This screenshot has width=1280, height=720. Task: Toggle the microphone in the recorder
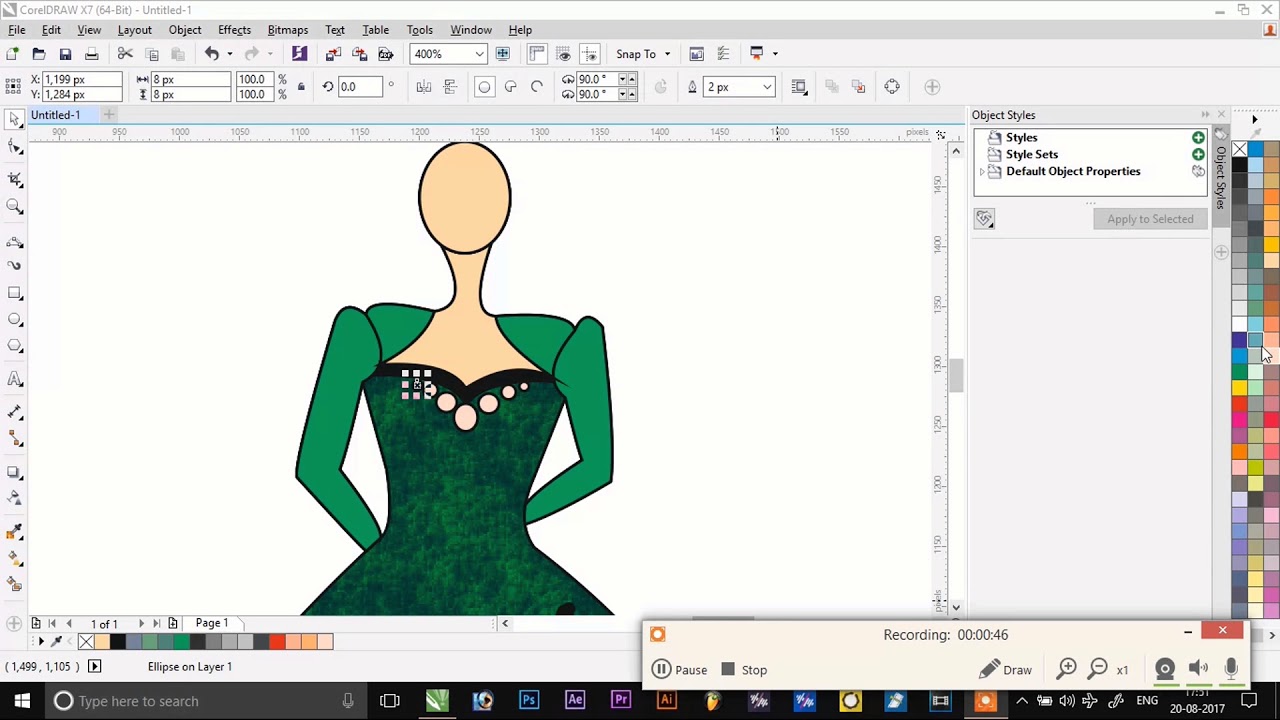[x=1231, y=668]
